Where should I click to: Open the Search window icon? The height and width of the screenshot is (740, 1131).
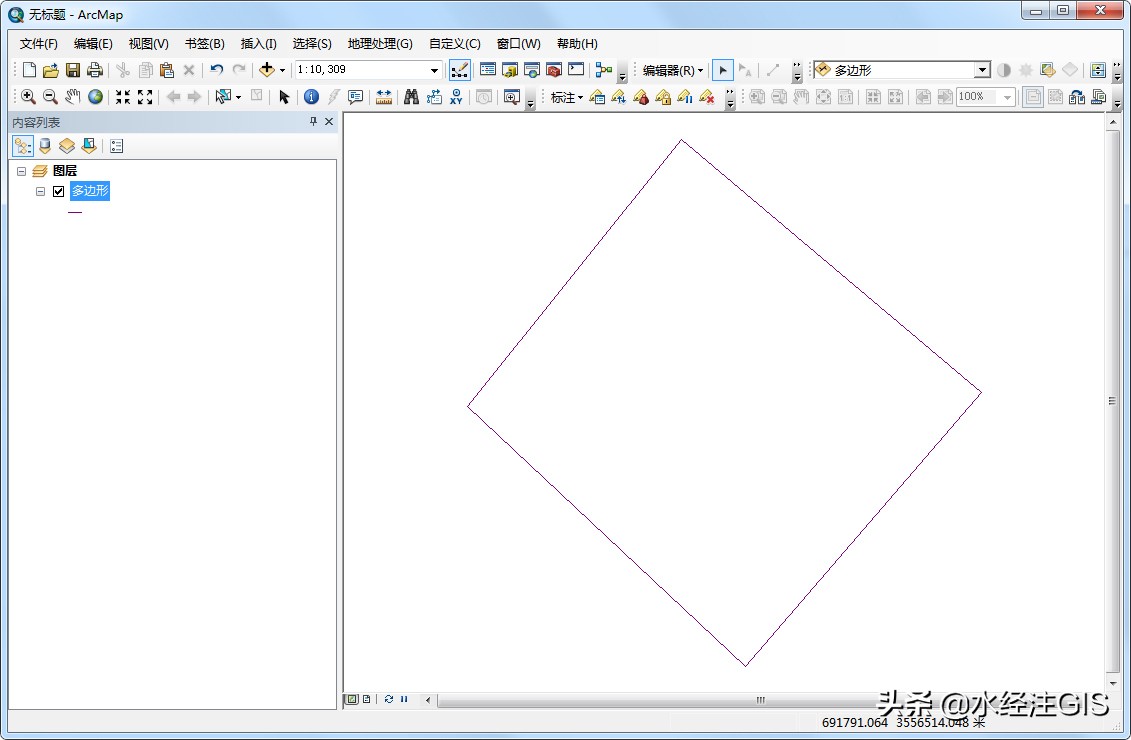[x=532, y=70]
